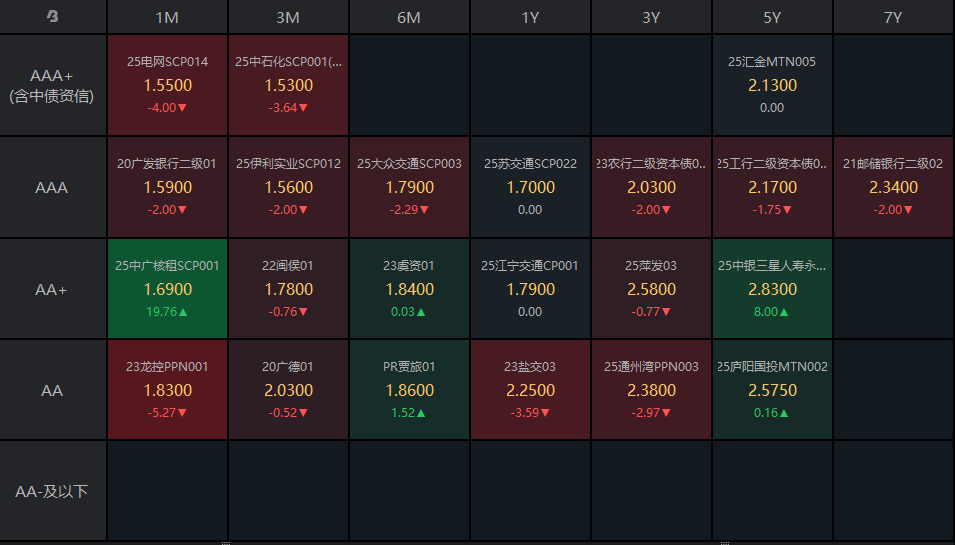Click the AAA+ (含中债资信) rating row label
This screenshot has height=545, width=955.
52,85
